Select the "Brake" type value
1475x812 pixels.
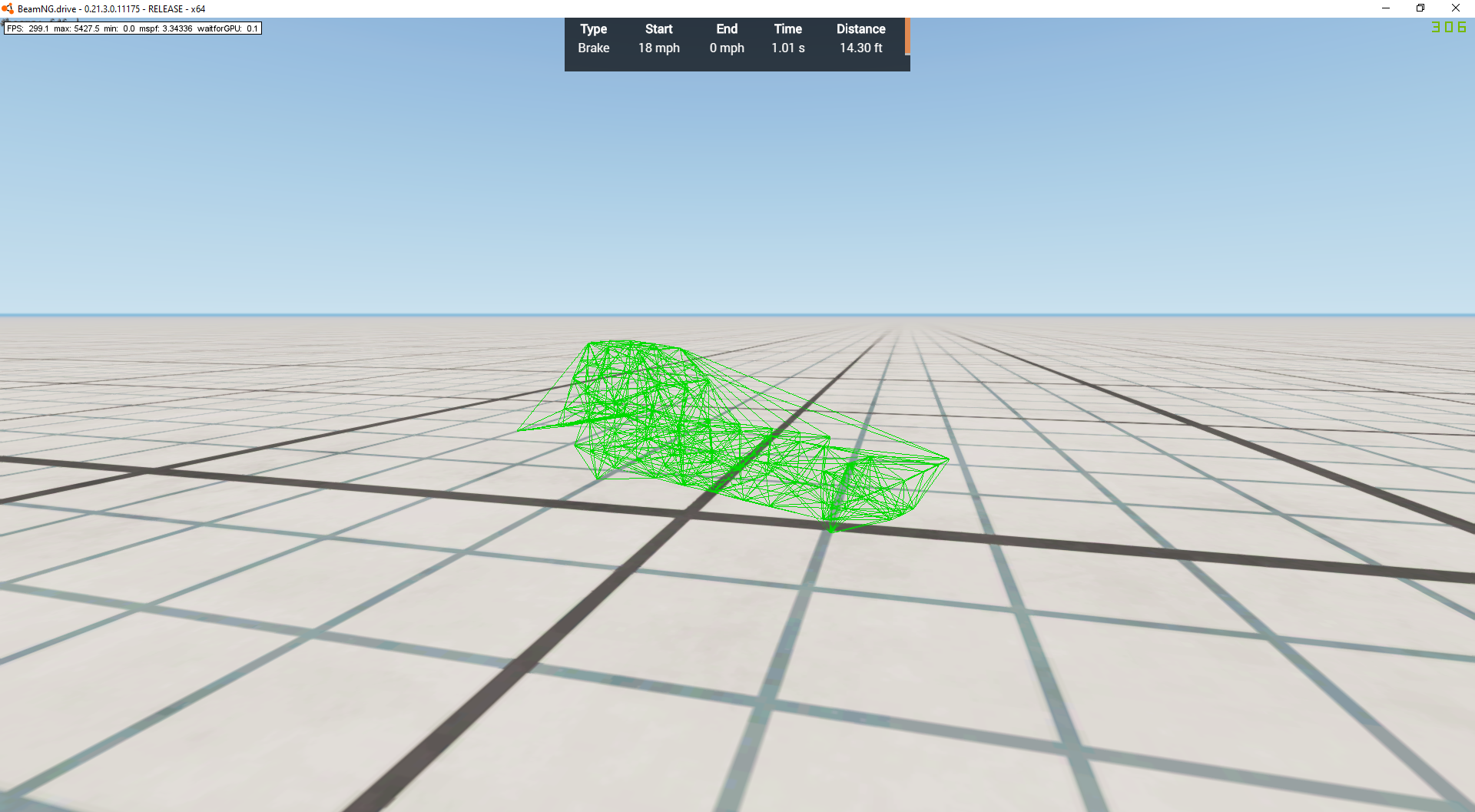click(x=593, y=48)
